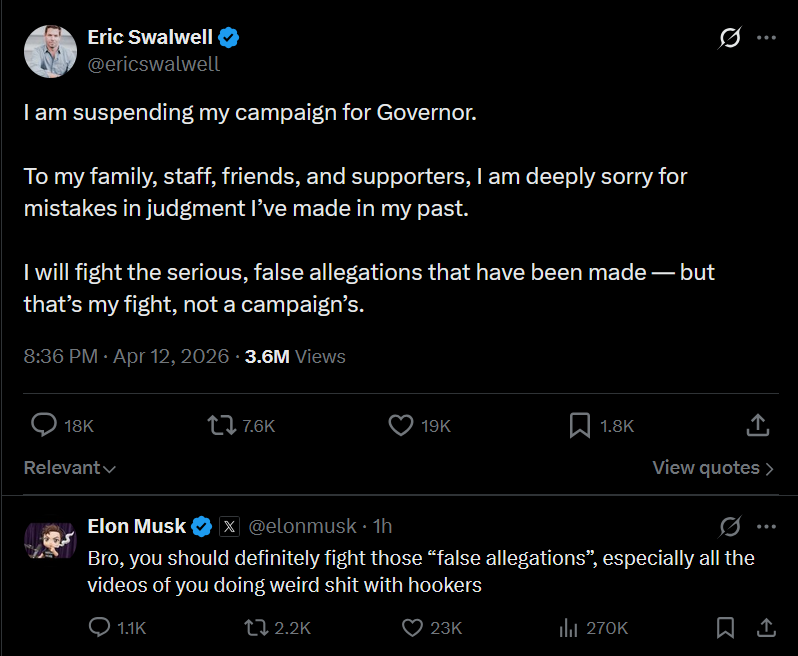Viewport: 798px width, 656px height.
Task: Open Eric Swalwell's profile picture
Action: 50,50
